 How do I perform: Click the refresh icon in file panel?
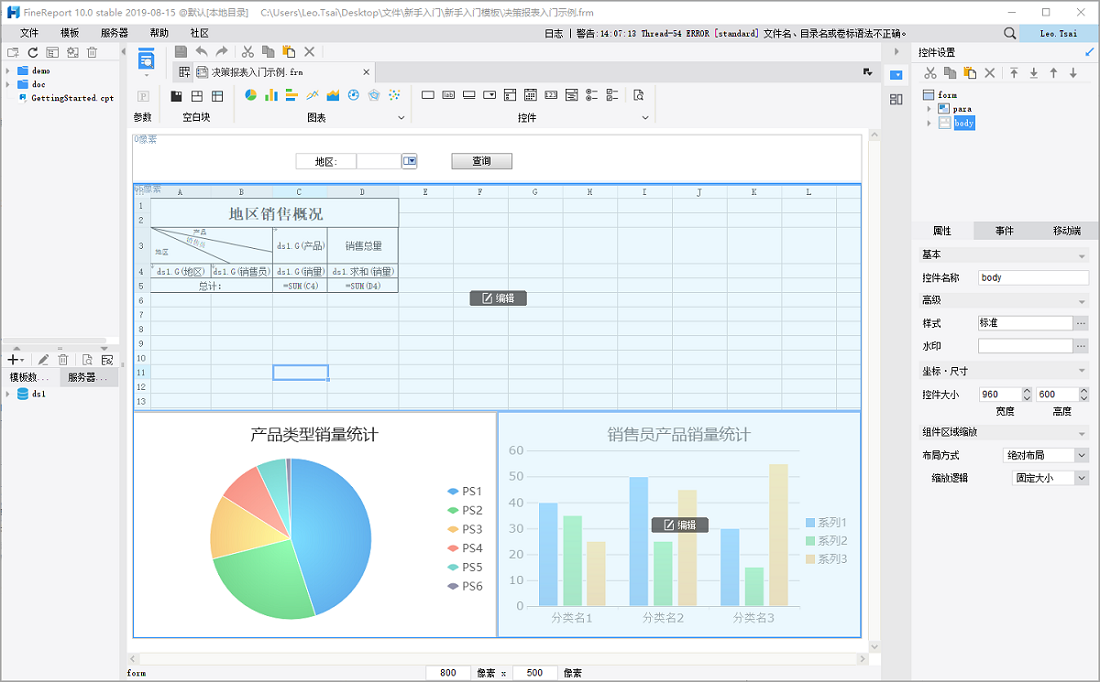(x=32, y=53)
